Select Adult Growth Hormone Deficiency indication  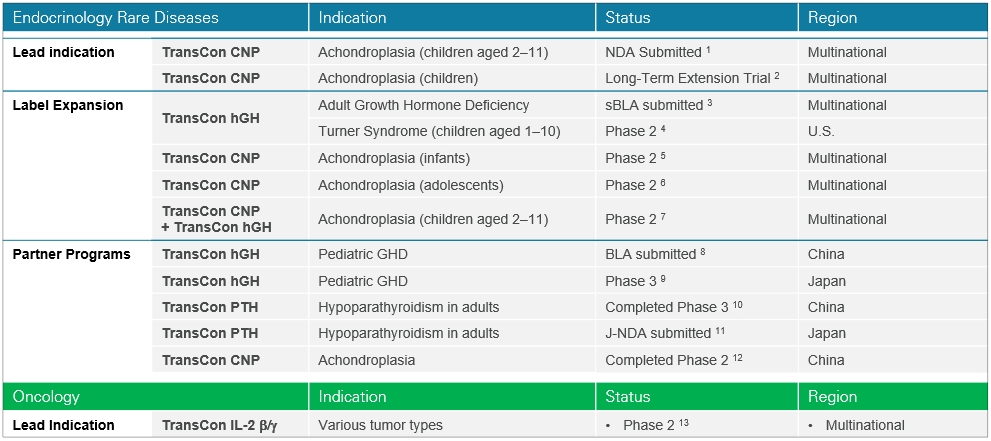click(423, 105)
